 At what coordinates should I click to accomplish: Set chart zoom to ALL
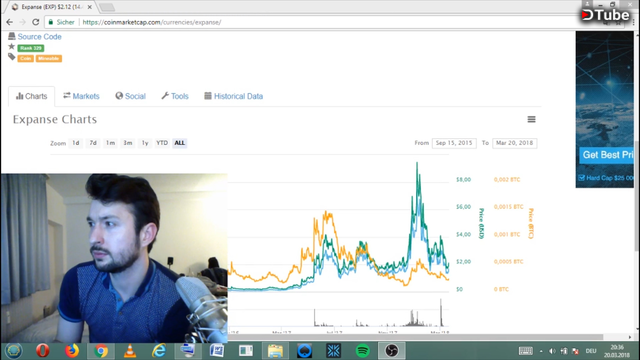click(x=180, y=143)
